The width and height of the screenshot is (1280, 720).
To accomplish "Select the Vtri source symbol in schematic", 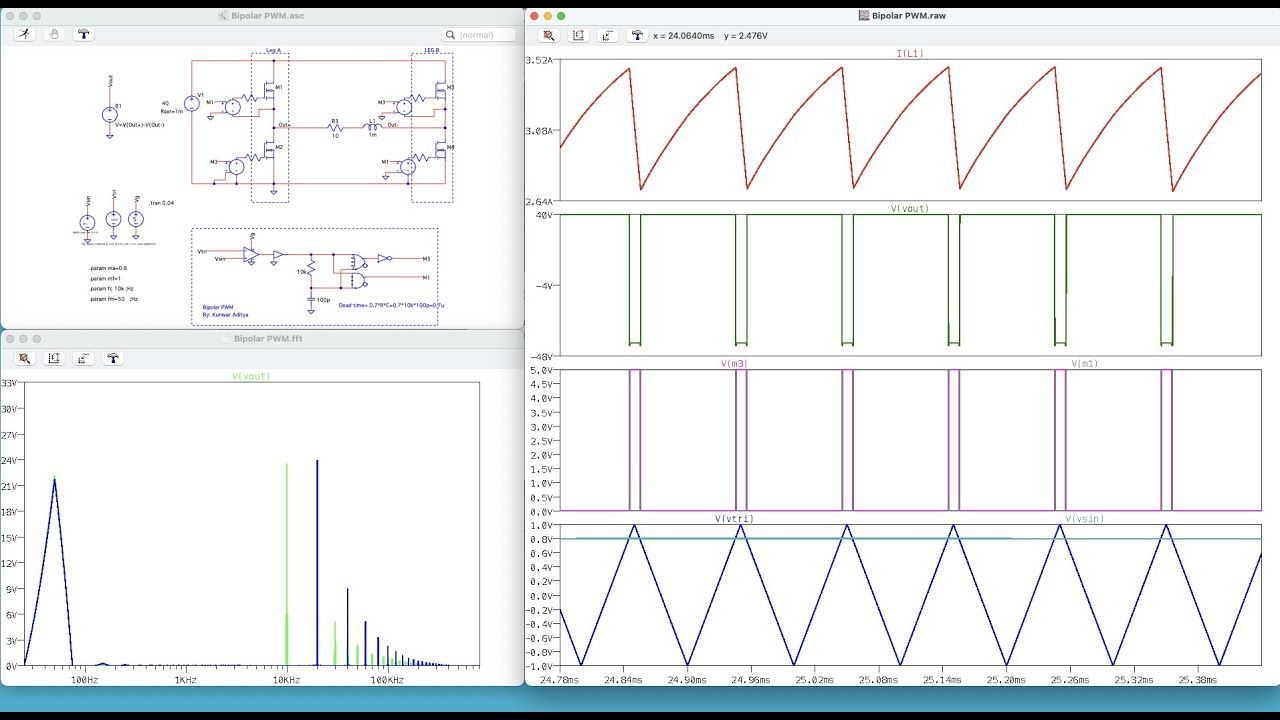I will coord(113,218).
